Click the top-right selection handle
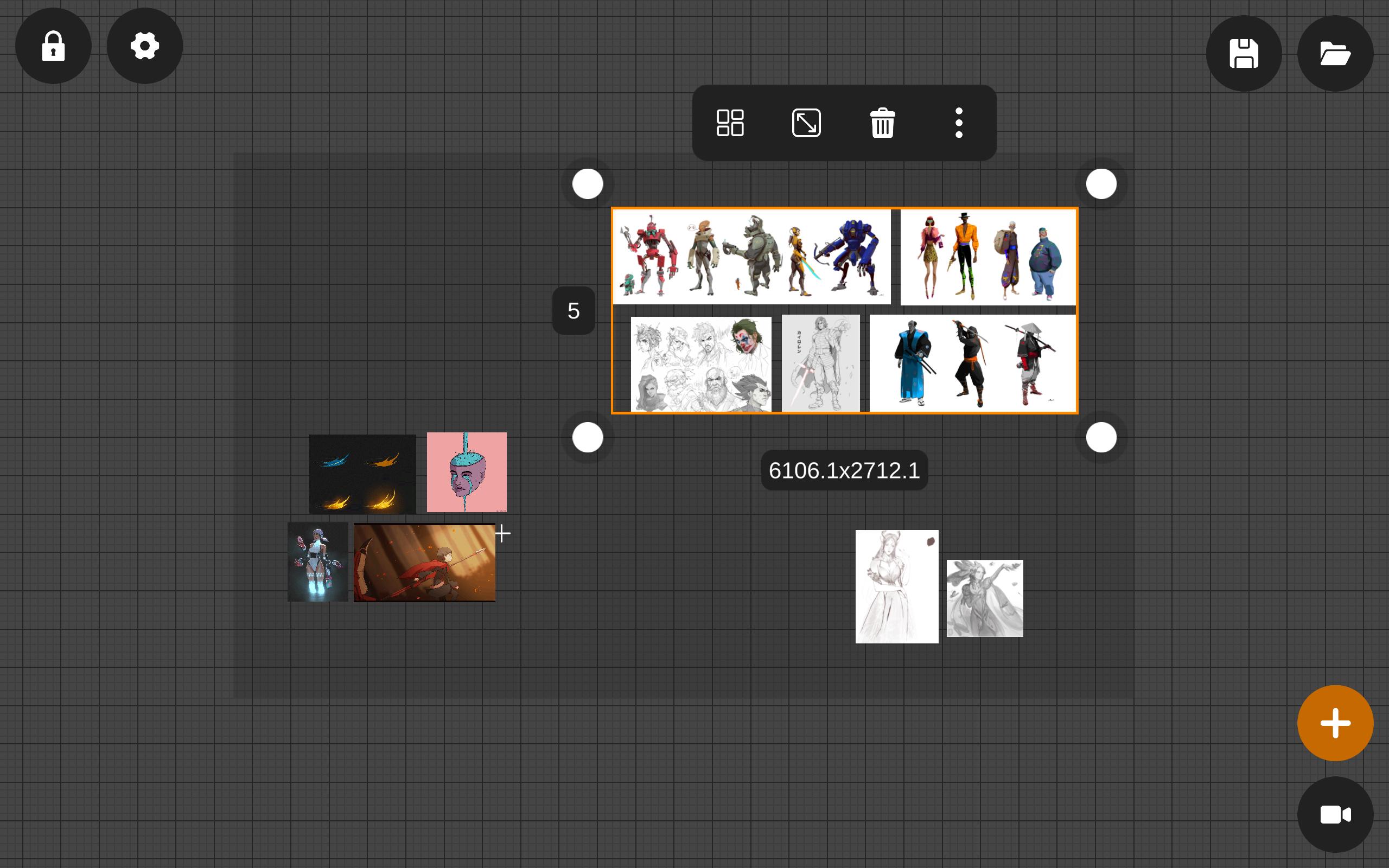The height and width of the screenshot is (868, 1389). pos(1101,184)
